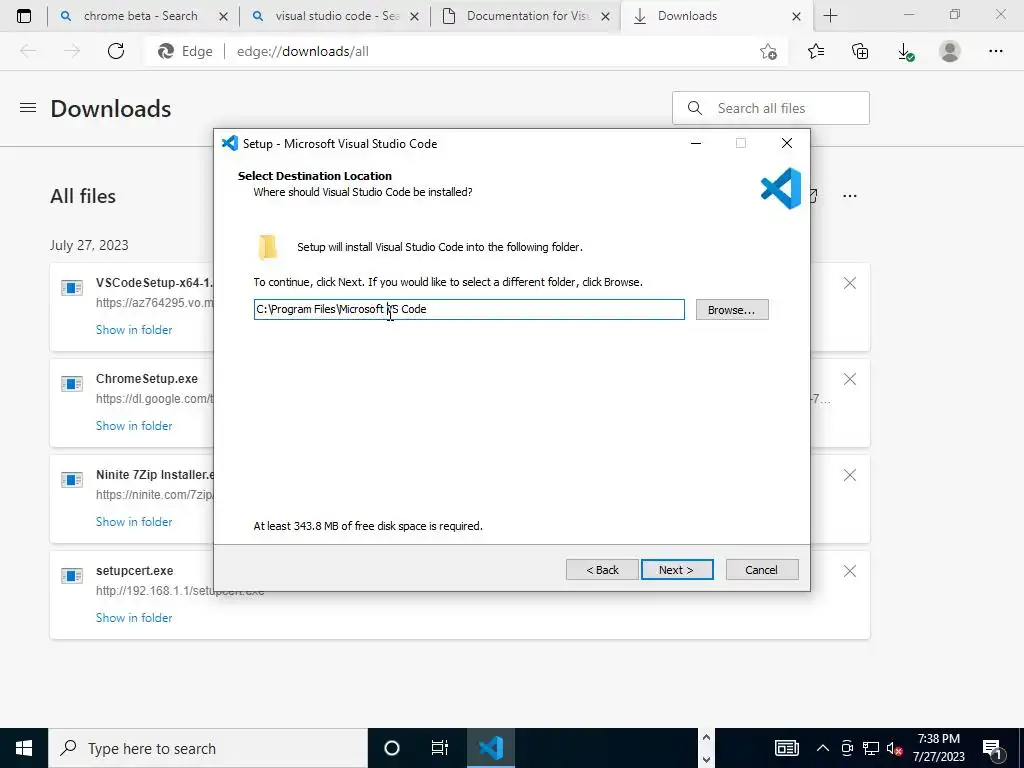This screenshot has width=1024, height=768.
Task: Close the Downloads tab
Action: tap(796, 16)
